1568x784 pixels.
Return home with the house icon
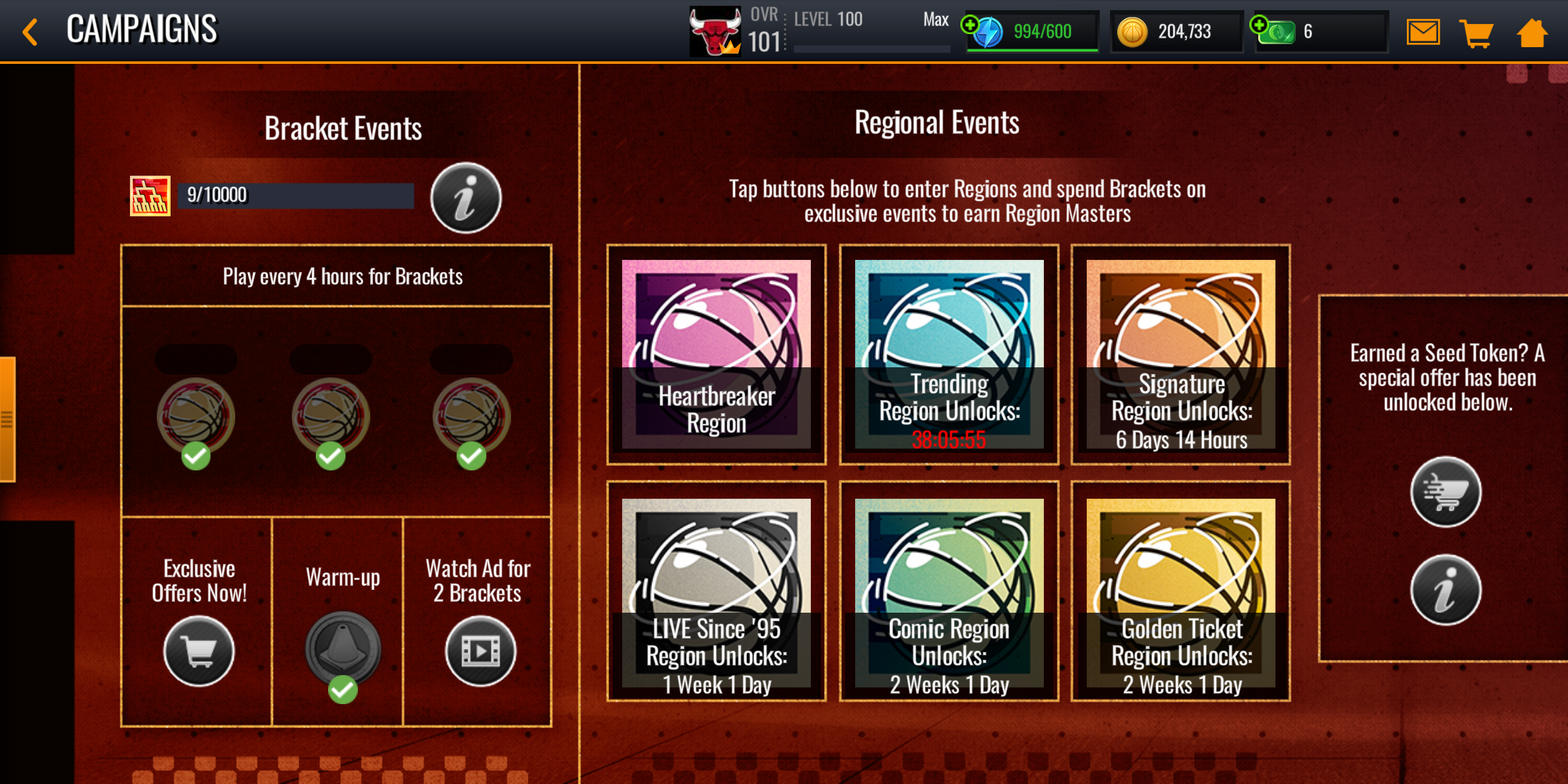[x=1532, y=33]
